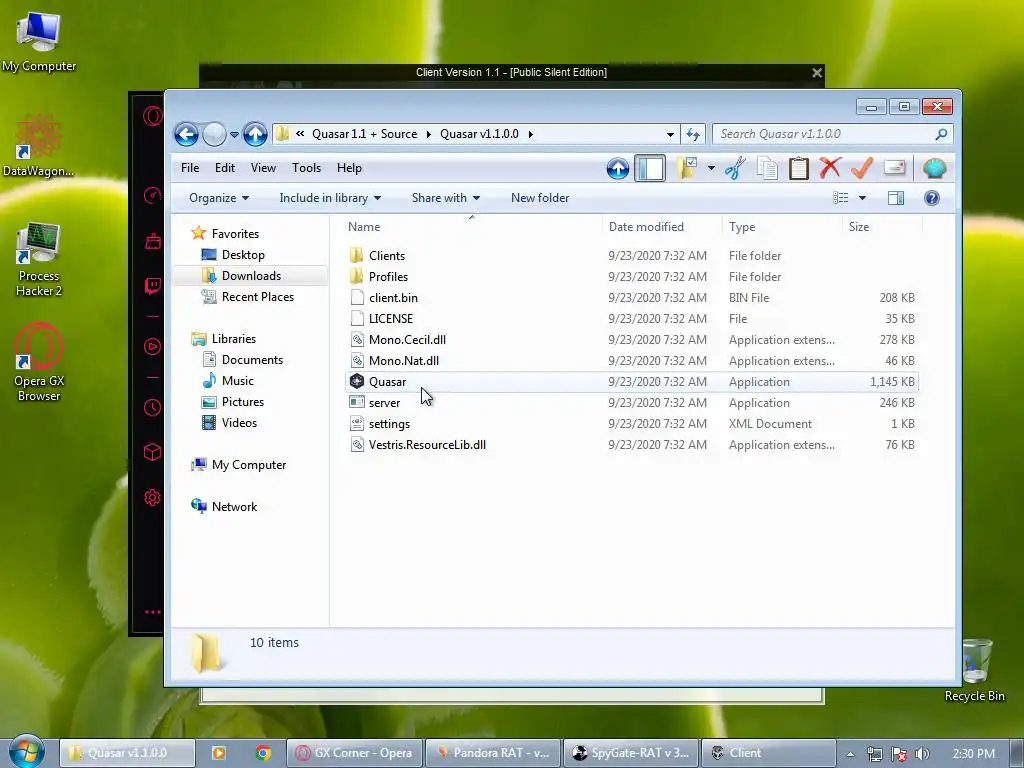Viewport: 1024px width, 768px height.
Task: Open the player icon in Opera sidebar
Action: (x=152, y=347)
